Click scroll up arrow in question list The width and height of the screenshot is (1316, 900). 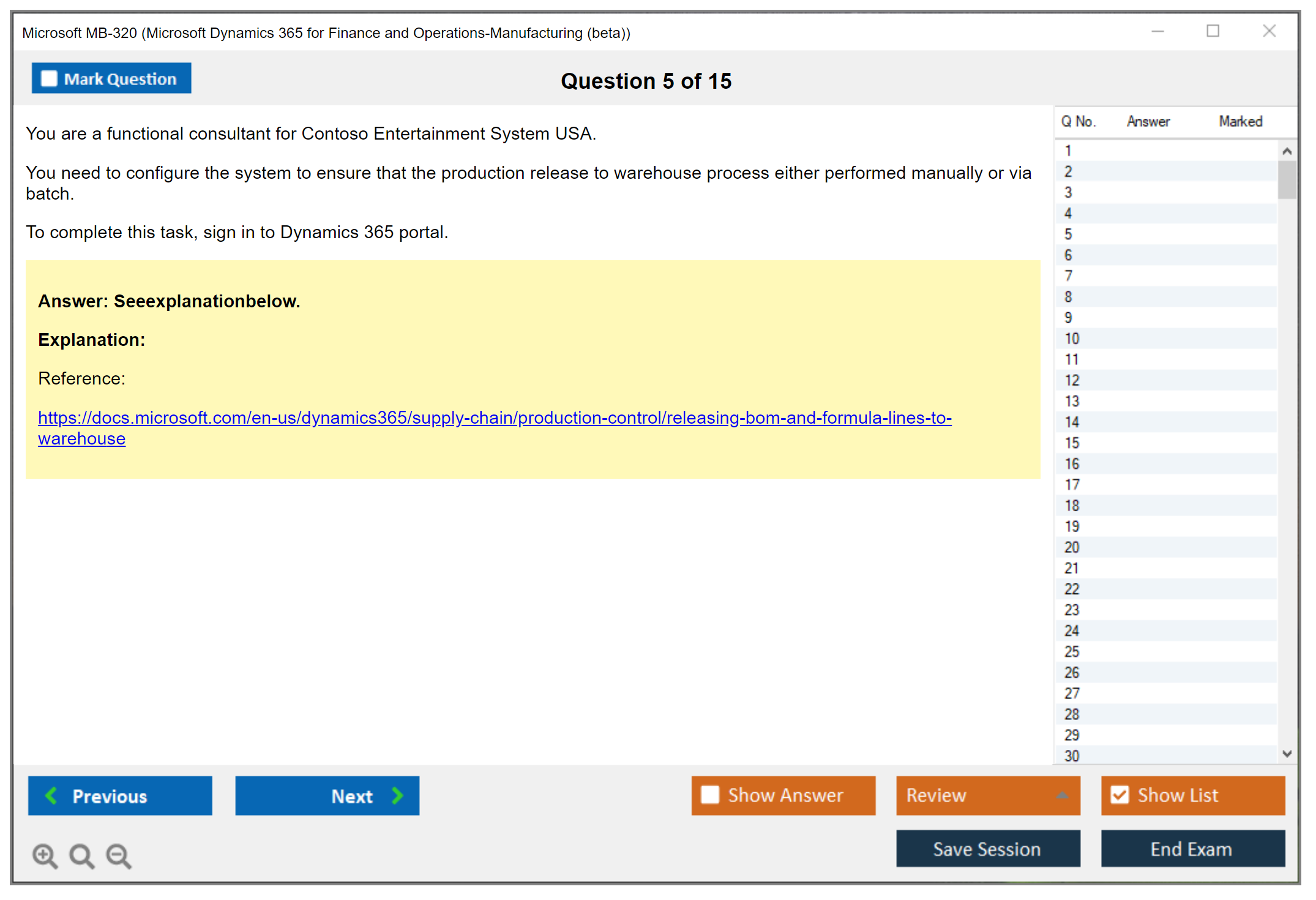click(x=1287, y=151)
